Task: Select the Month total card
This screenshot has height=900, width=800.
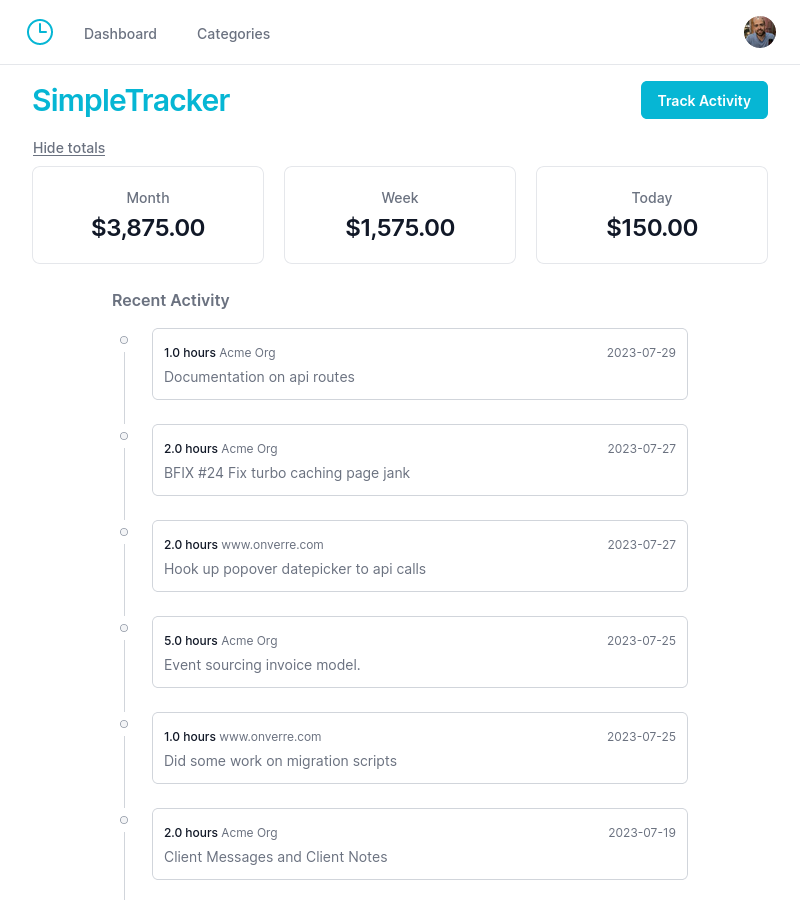Action: [148, 215]
